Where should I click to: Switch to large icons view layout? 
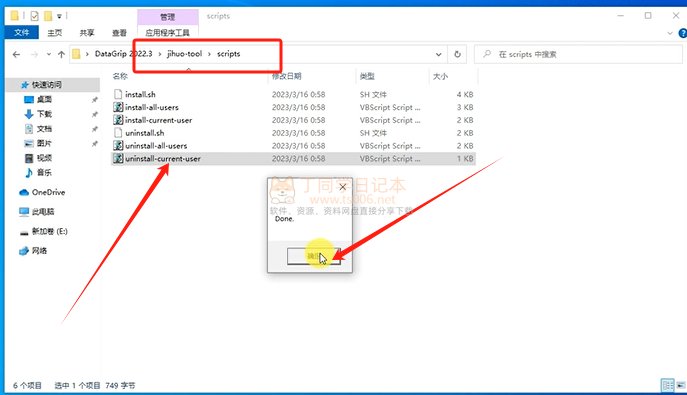coord(680,385)
